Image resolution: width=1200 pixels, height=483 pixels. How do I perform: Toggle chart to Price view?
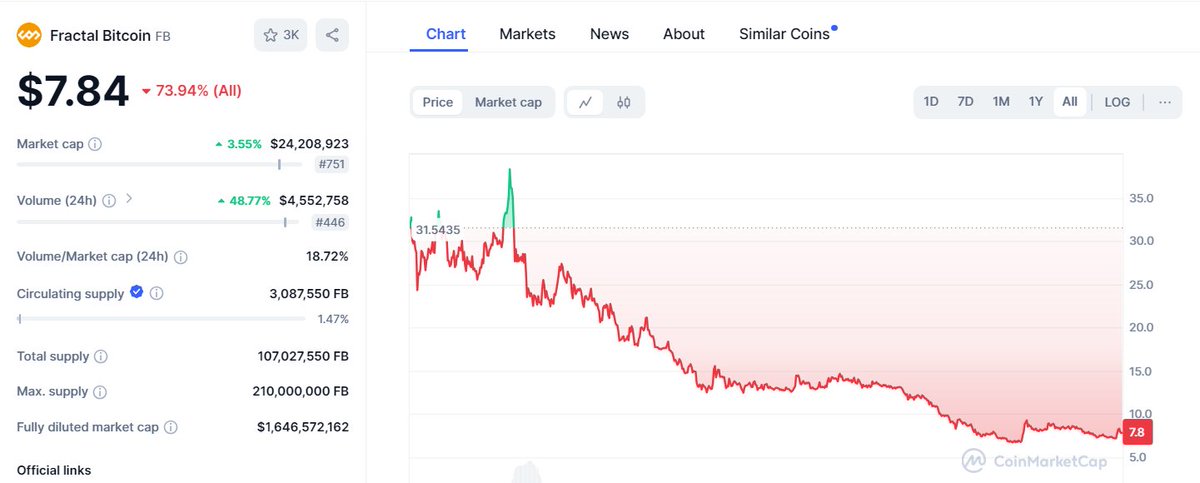(x=438, y=102)
